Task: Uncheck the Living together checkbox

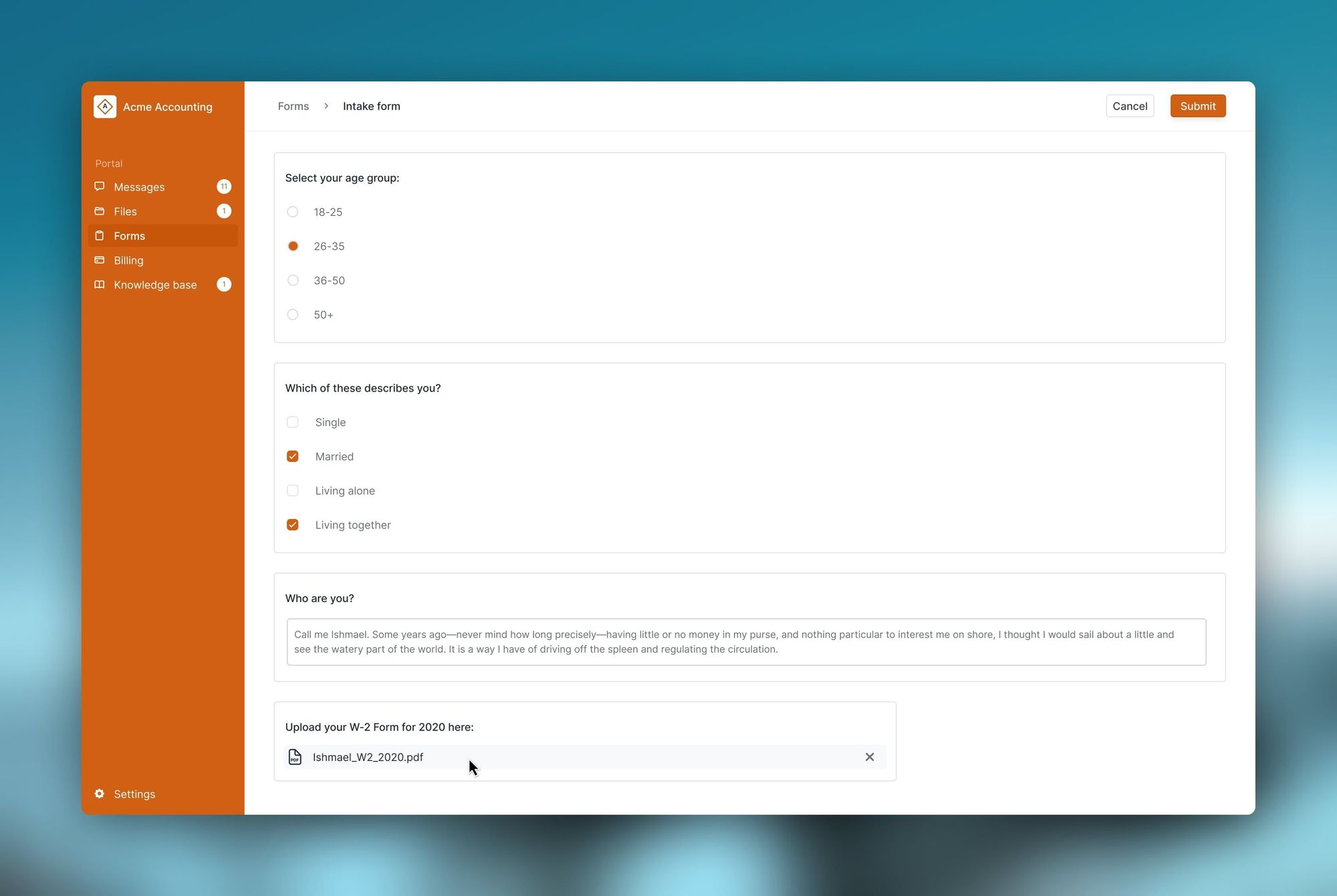Action: [293, 525]
